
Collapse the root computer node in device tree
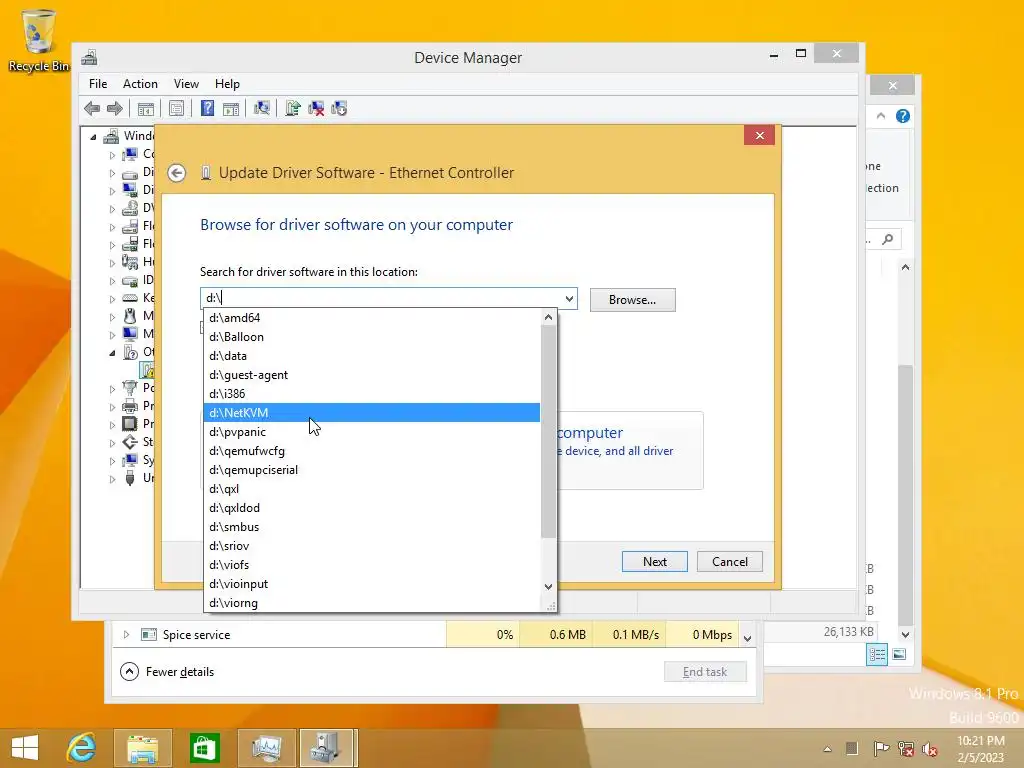(93, 137)
